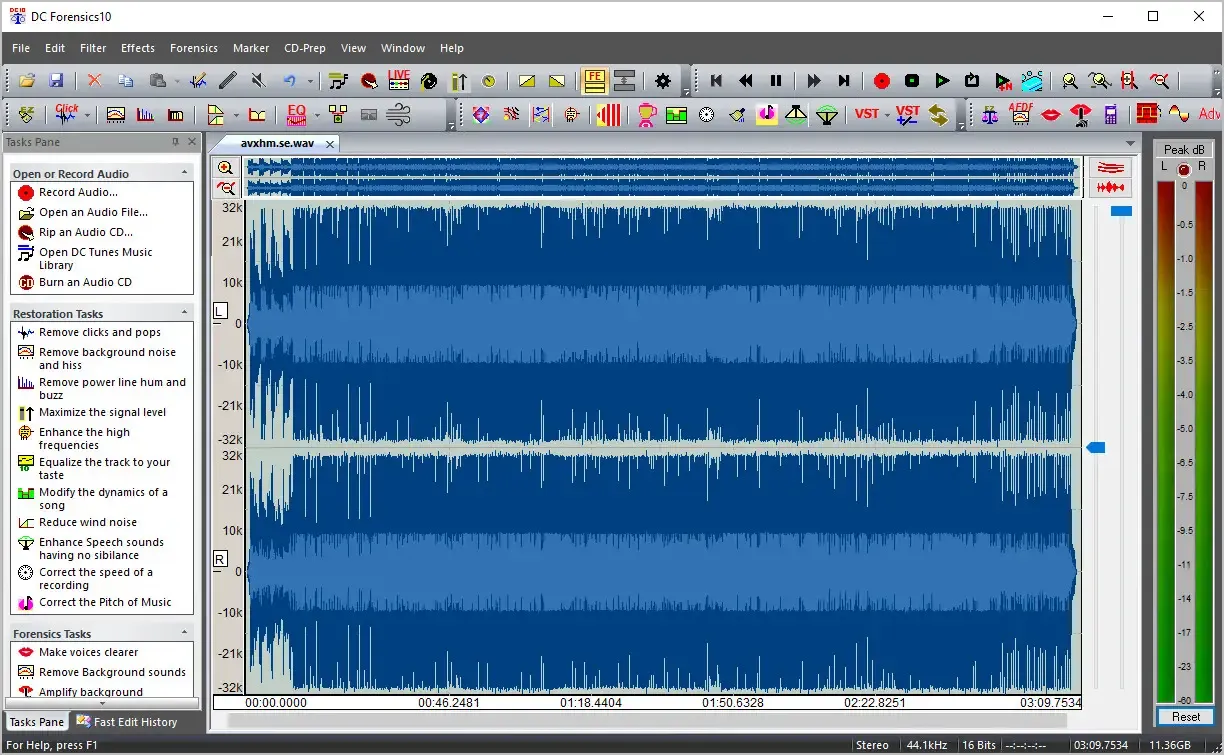1224x755 pixels.
Task: Toggle the red peak indicator on meter
Action: tap(1184, 169)
